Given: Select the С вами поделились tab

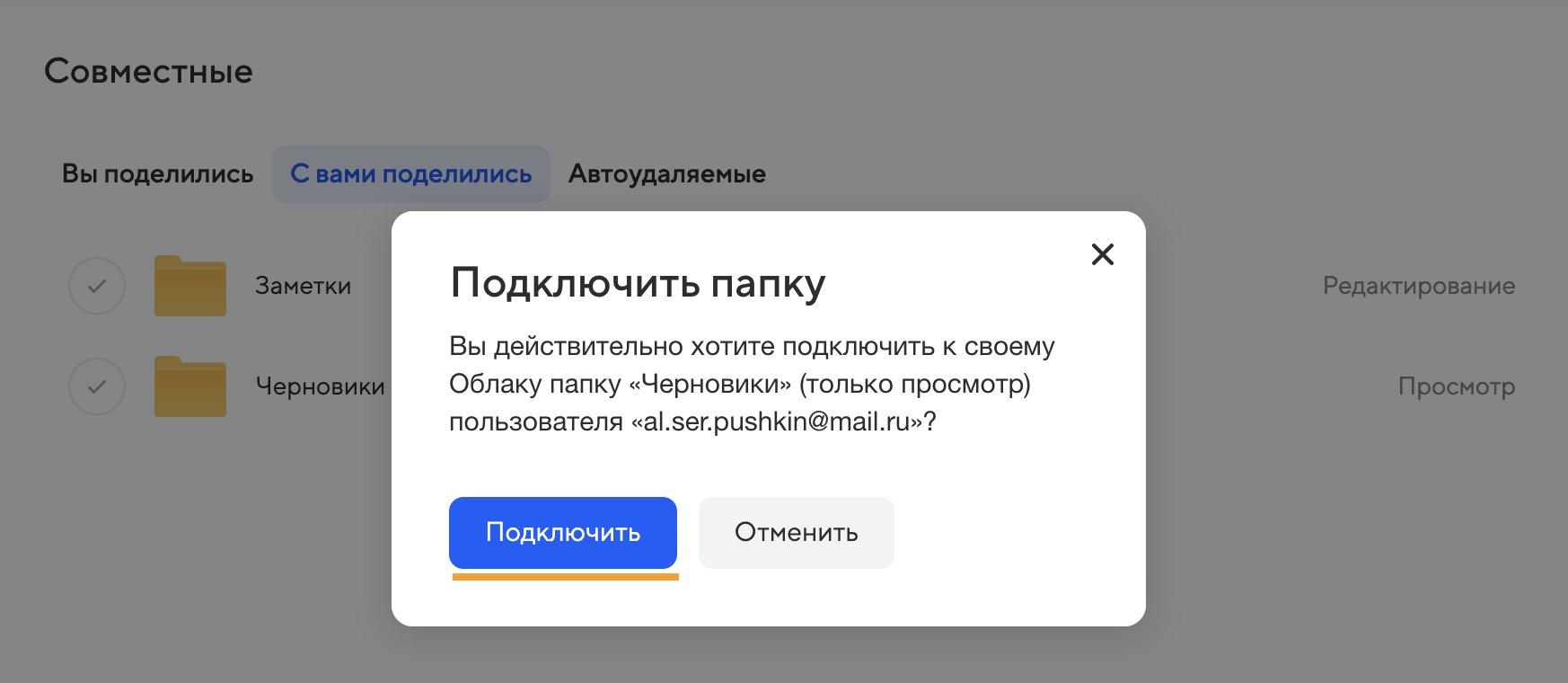Looking at the screenshot, I should coord(410,173).
